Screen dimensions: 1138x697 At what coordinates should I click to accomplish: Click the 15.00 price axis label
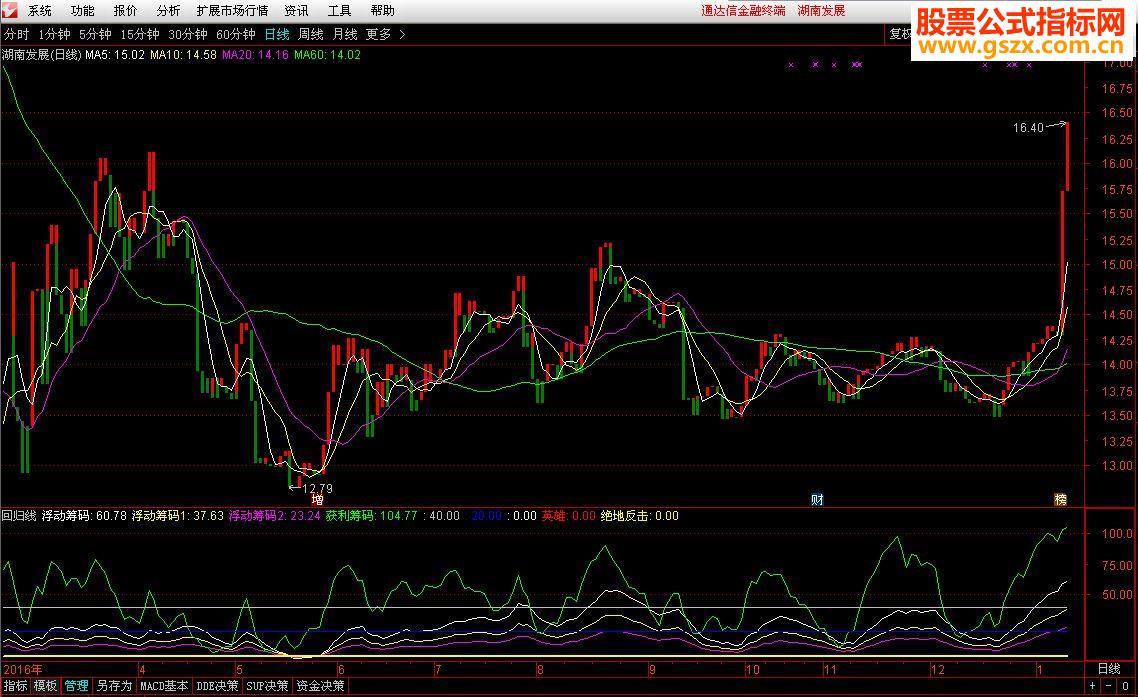pos(1117,265)
